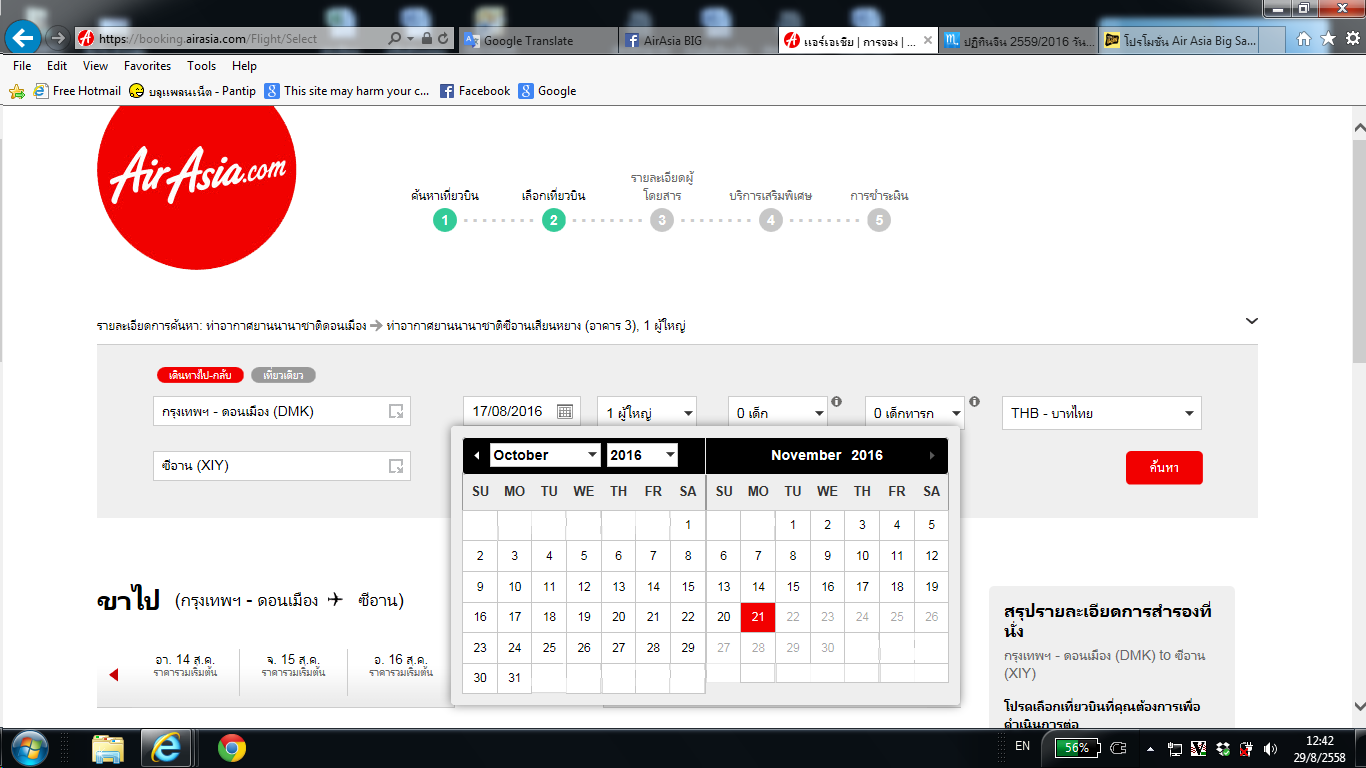Click the picker icon in the XIY destination field
This screenshot has height=768, width=1366.
396,466
